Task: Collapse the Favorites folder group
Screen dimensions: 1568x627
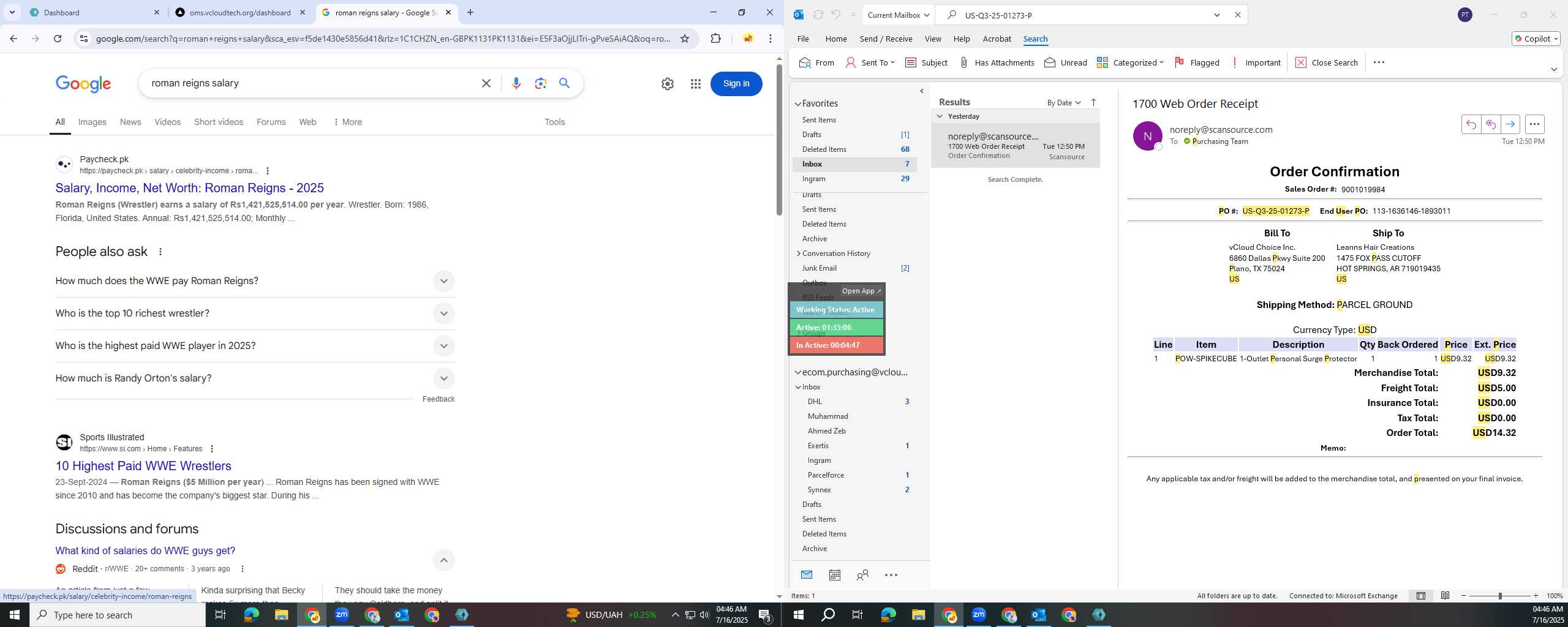Action: pyautogui.click(x=798, y=104)
